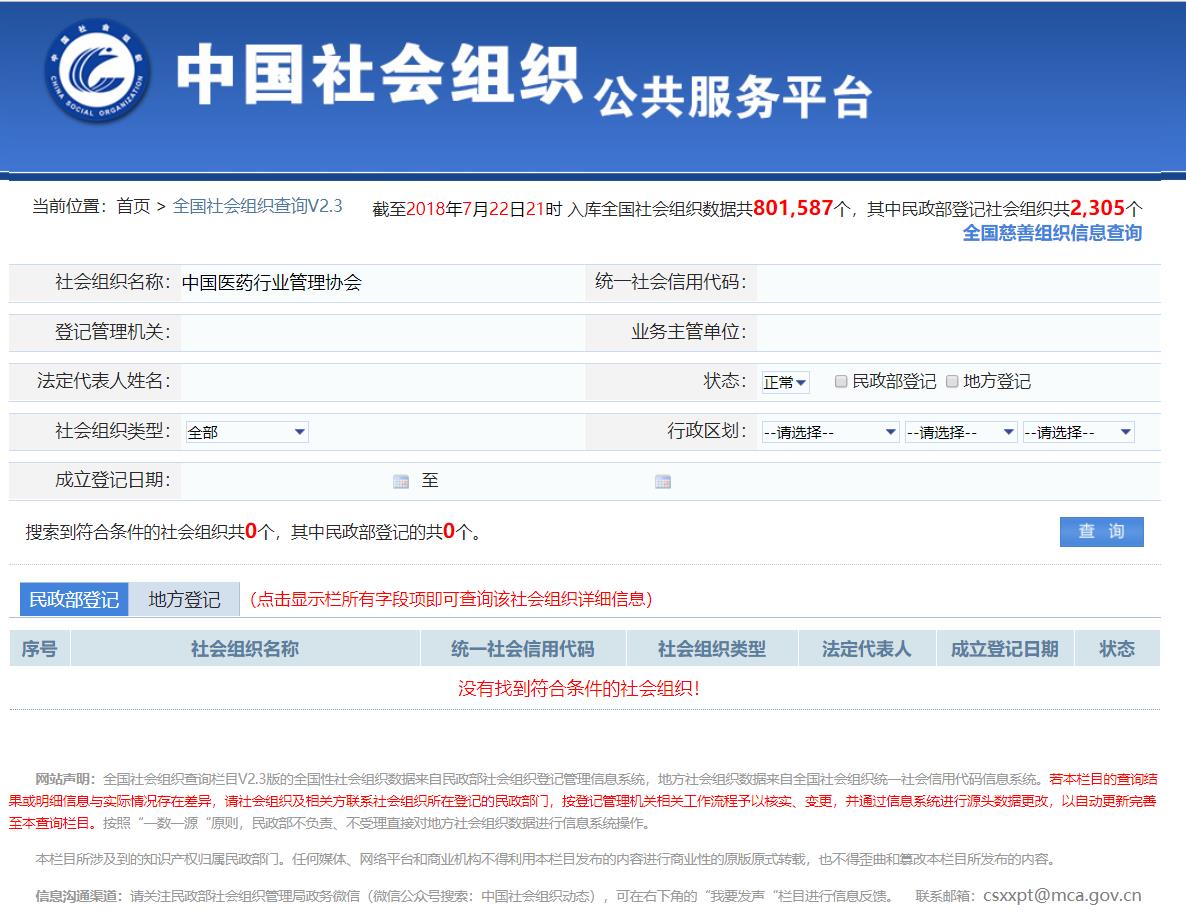
Task: Click the 社会组织类型 column header
Action: point(712,648)
